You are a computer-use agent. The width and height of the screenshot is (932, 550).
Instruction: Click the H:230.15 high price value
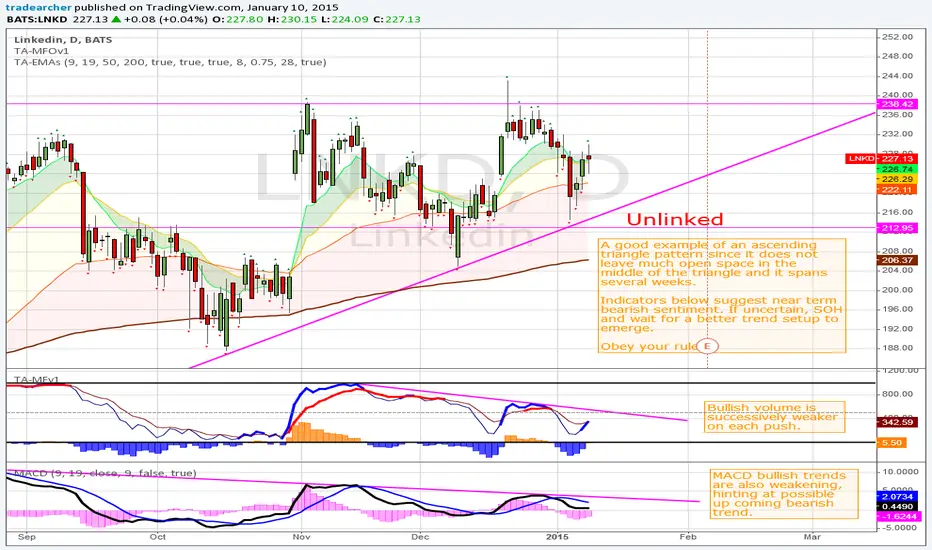[x=292, y=19]
